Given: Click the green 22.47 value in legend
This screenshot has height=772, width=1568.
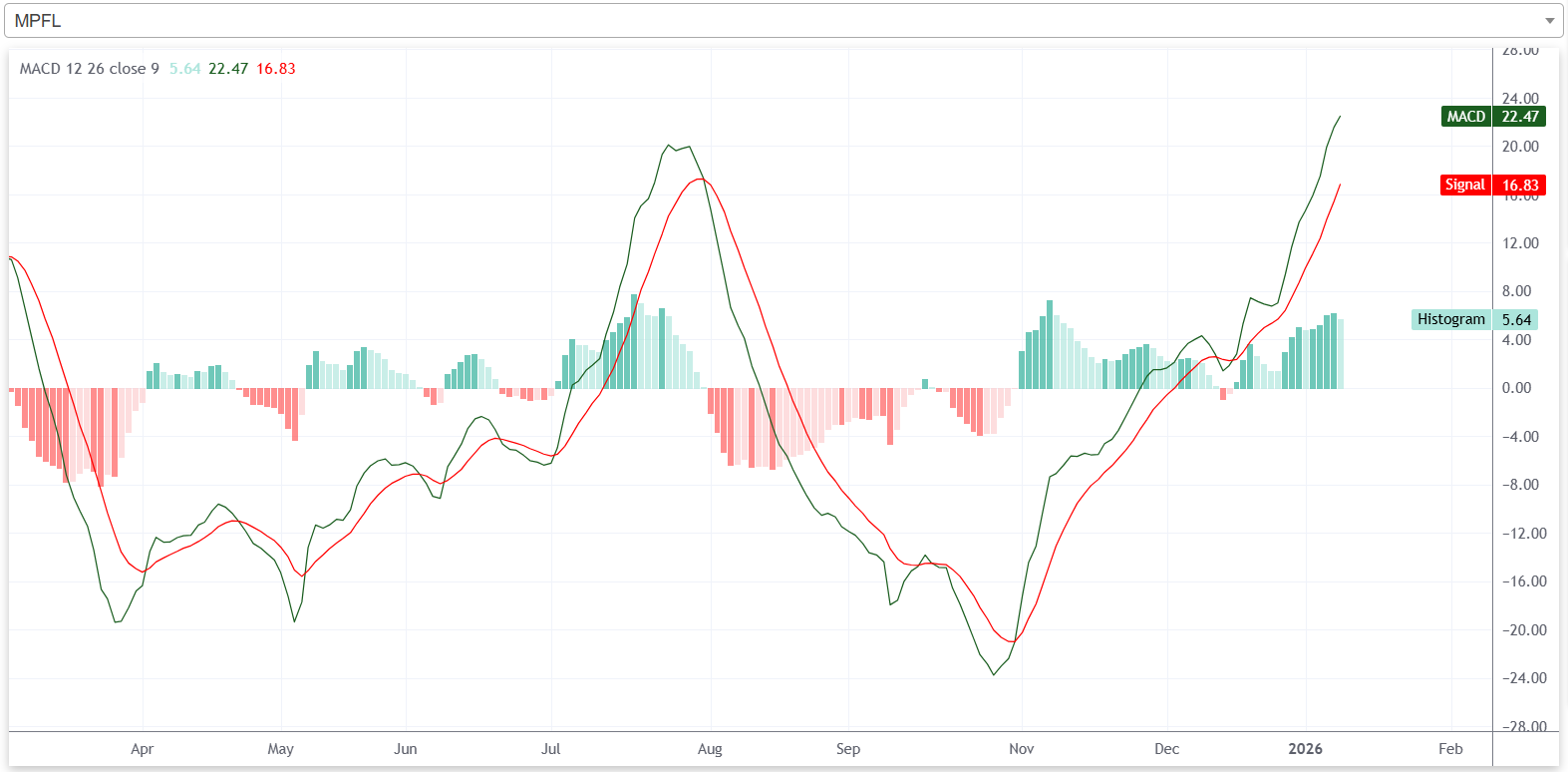Looking at the screenshot, I should coord(228,69).
